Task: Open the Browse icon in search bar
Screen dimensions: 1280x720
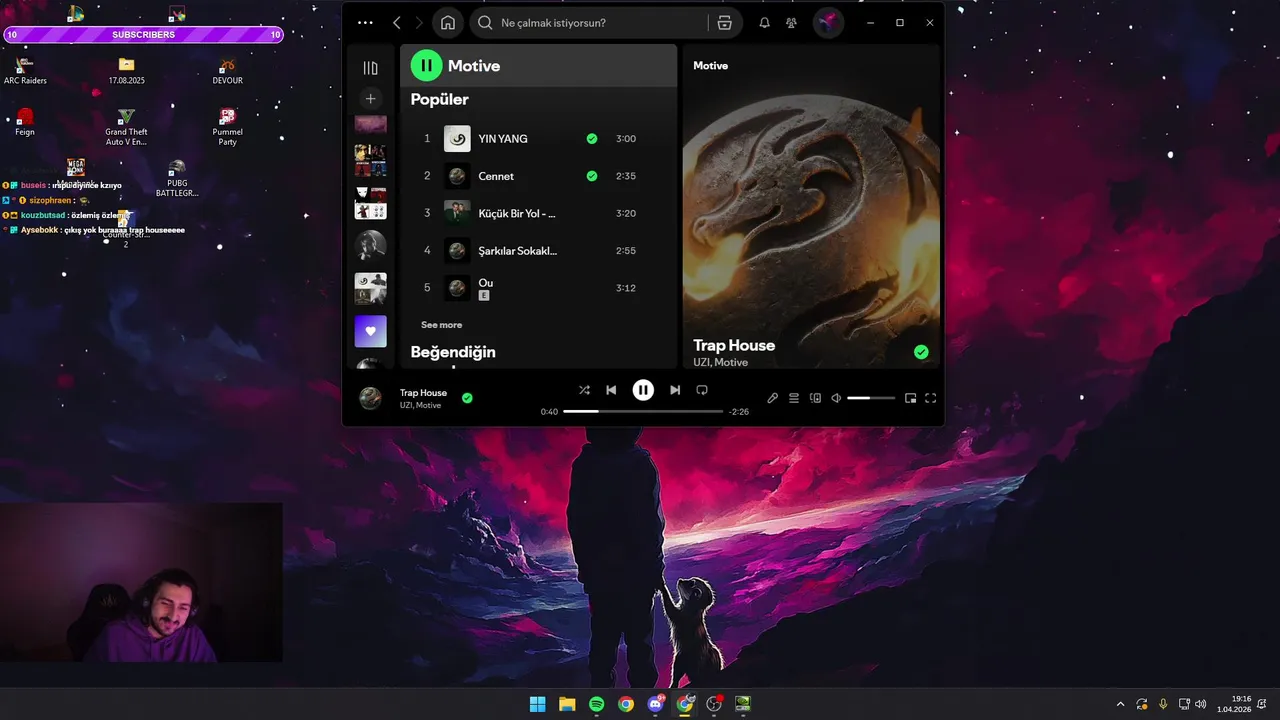Action: 725,23
